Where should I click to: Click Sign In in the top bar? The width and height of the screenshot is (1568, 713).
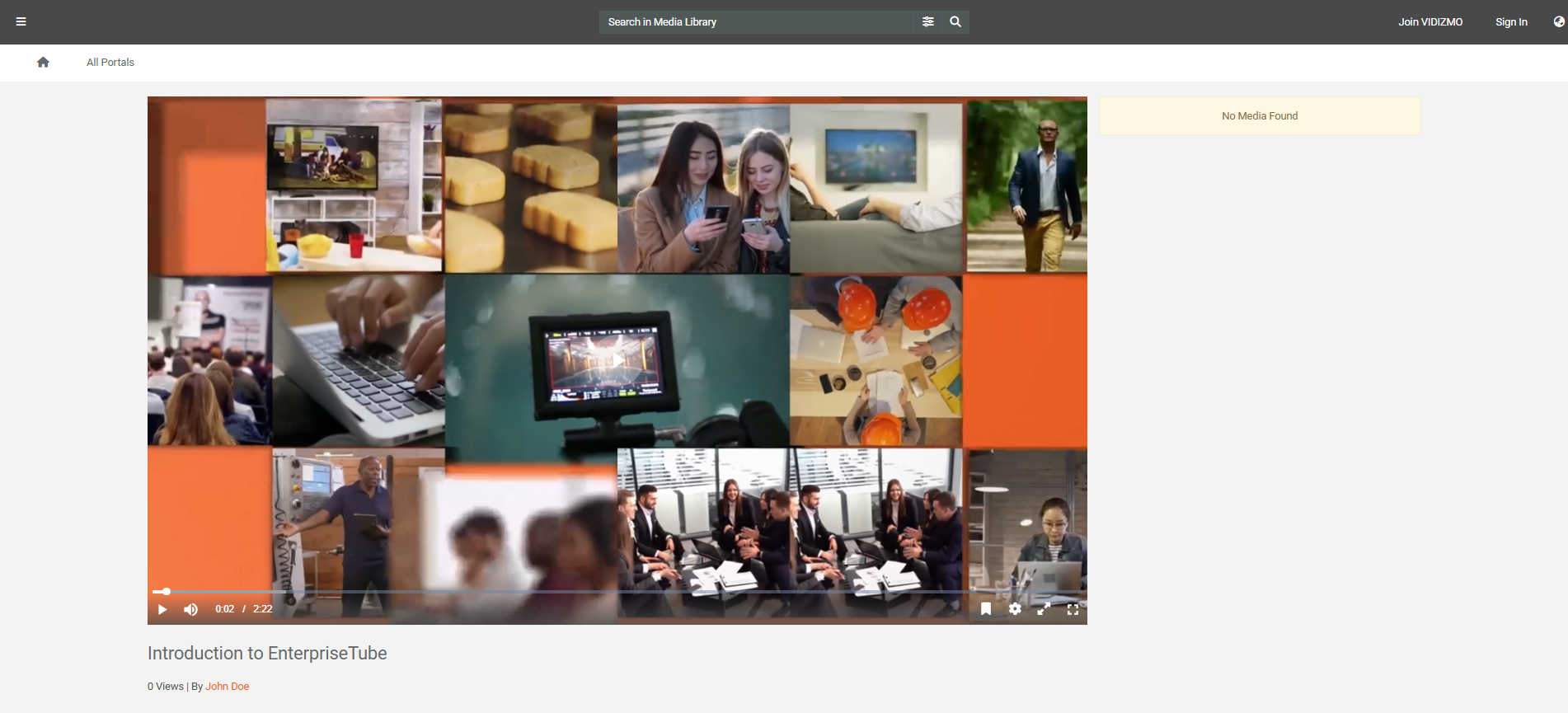[x=1510, y=22]
